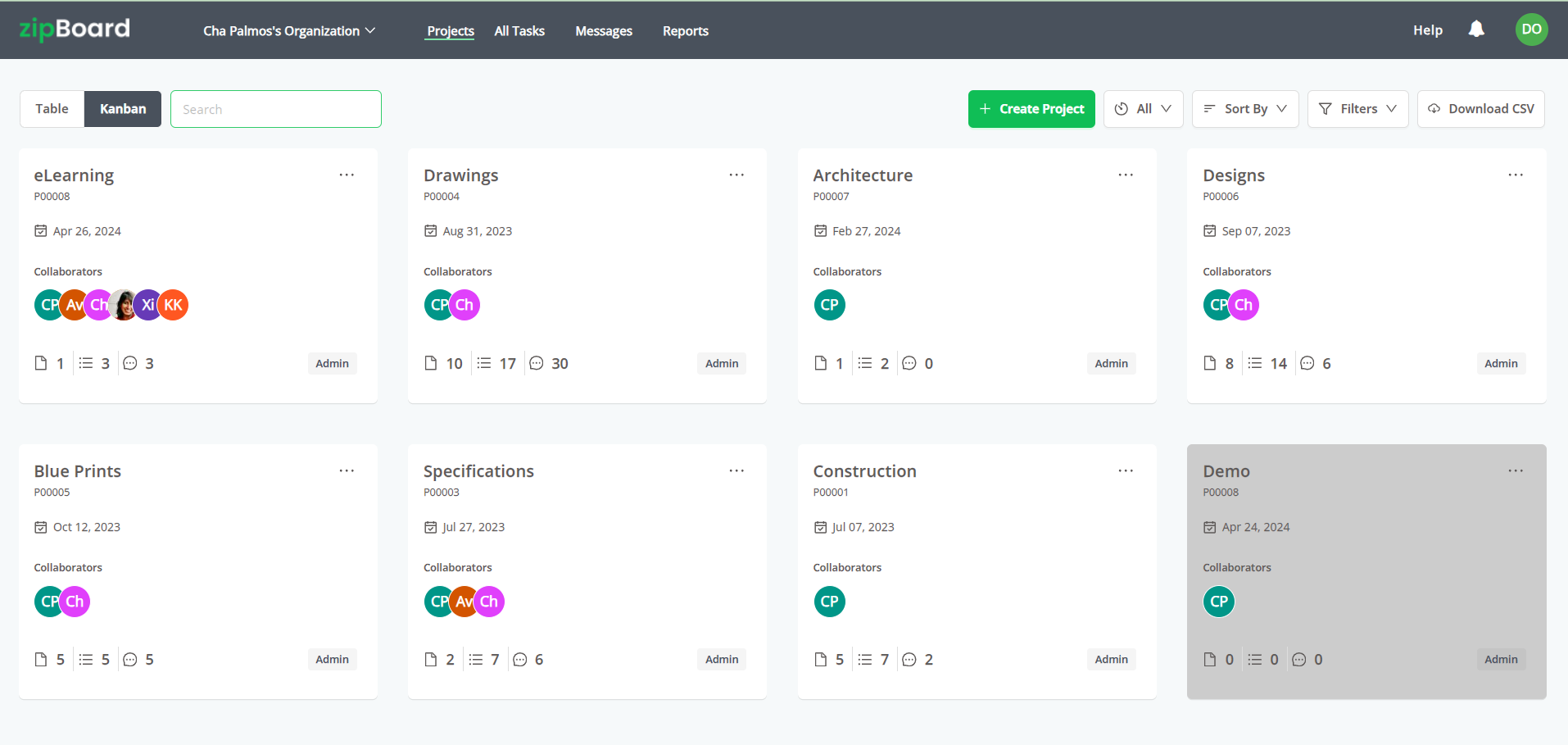
Task: Open the options menu on the Specifications card
Action: coord(736,470)
